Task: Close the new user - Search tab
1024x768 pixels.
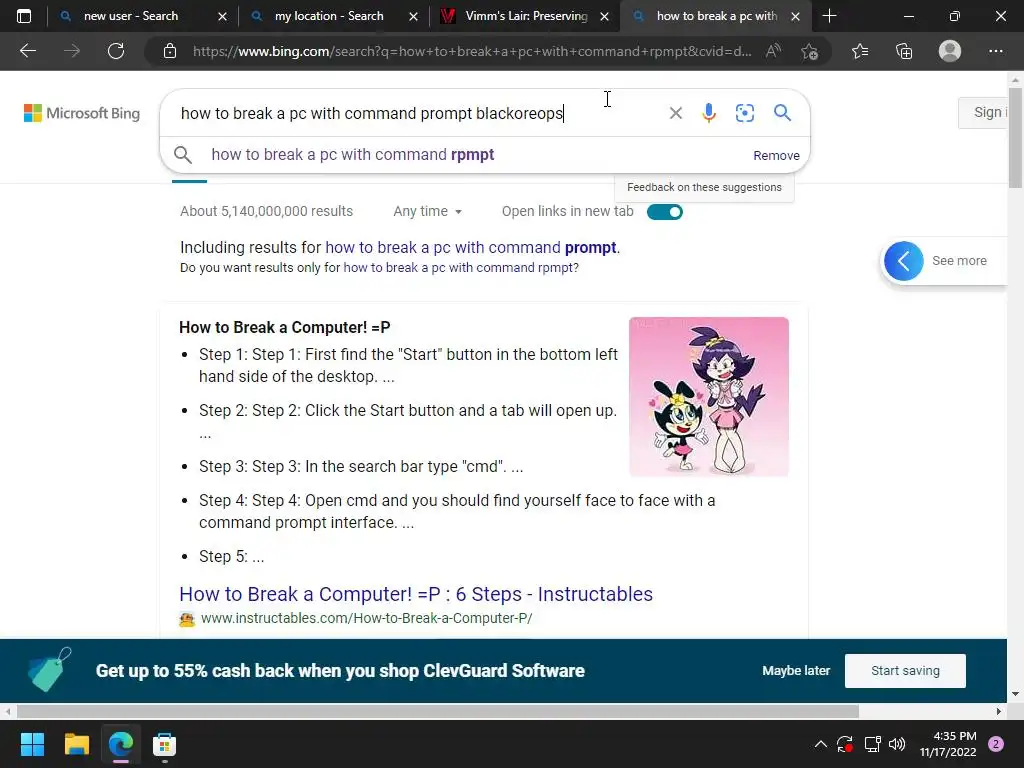Action: (223, 16)
